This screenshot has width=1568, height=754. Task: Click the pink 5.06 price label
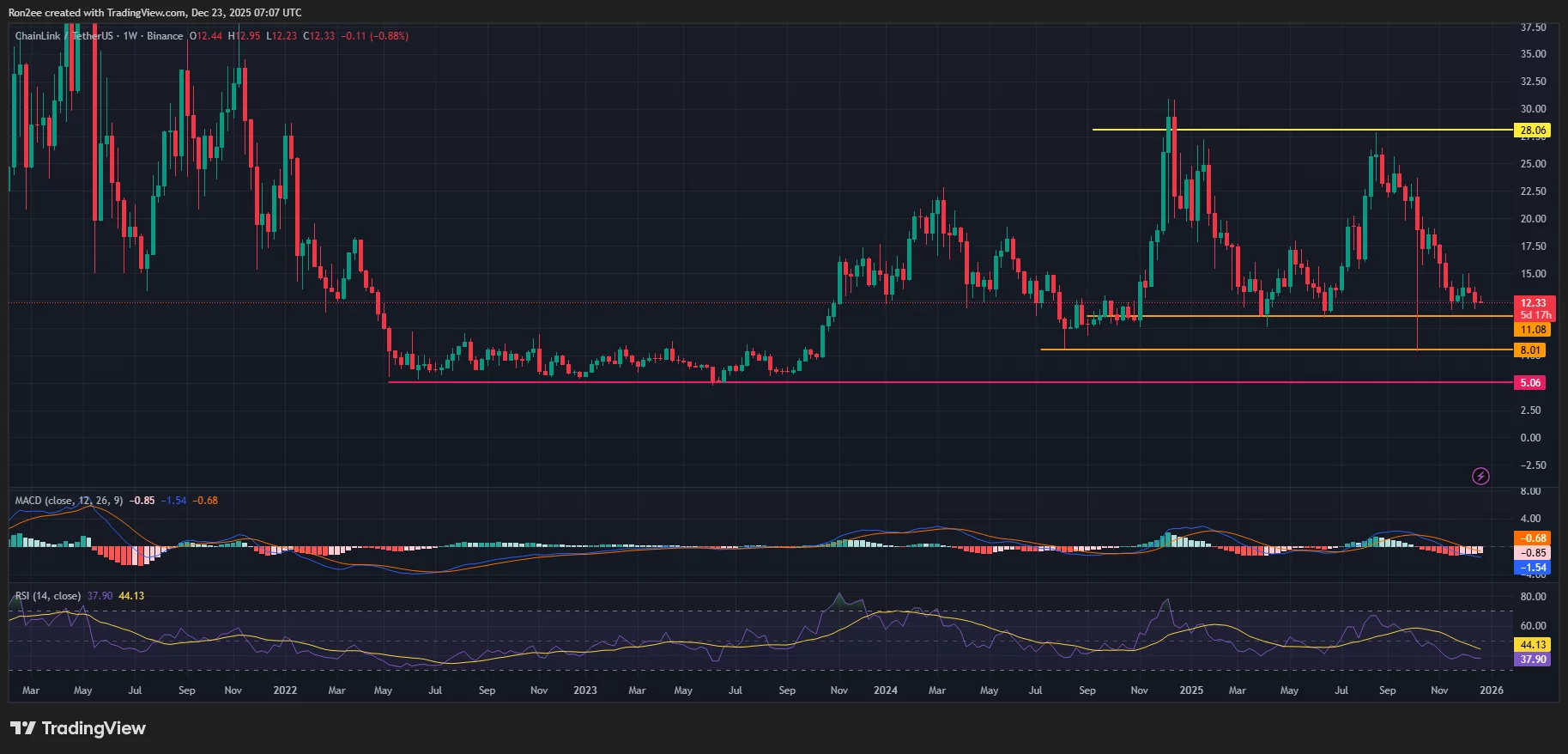click(x=1530, y=383)
